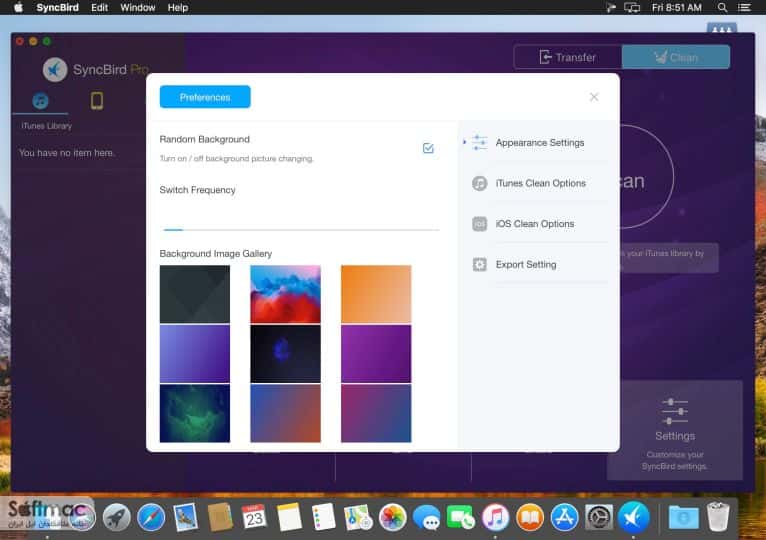Open Mail stamp icon in Dock
This screenshot has height=540, width=766.
(185, 517)
